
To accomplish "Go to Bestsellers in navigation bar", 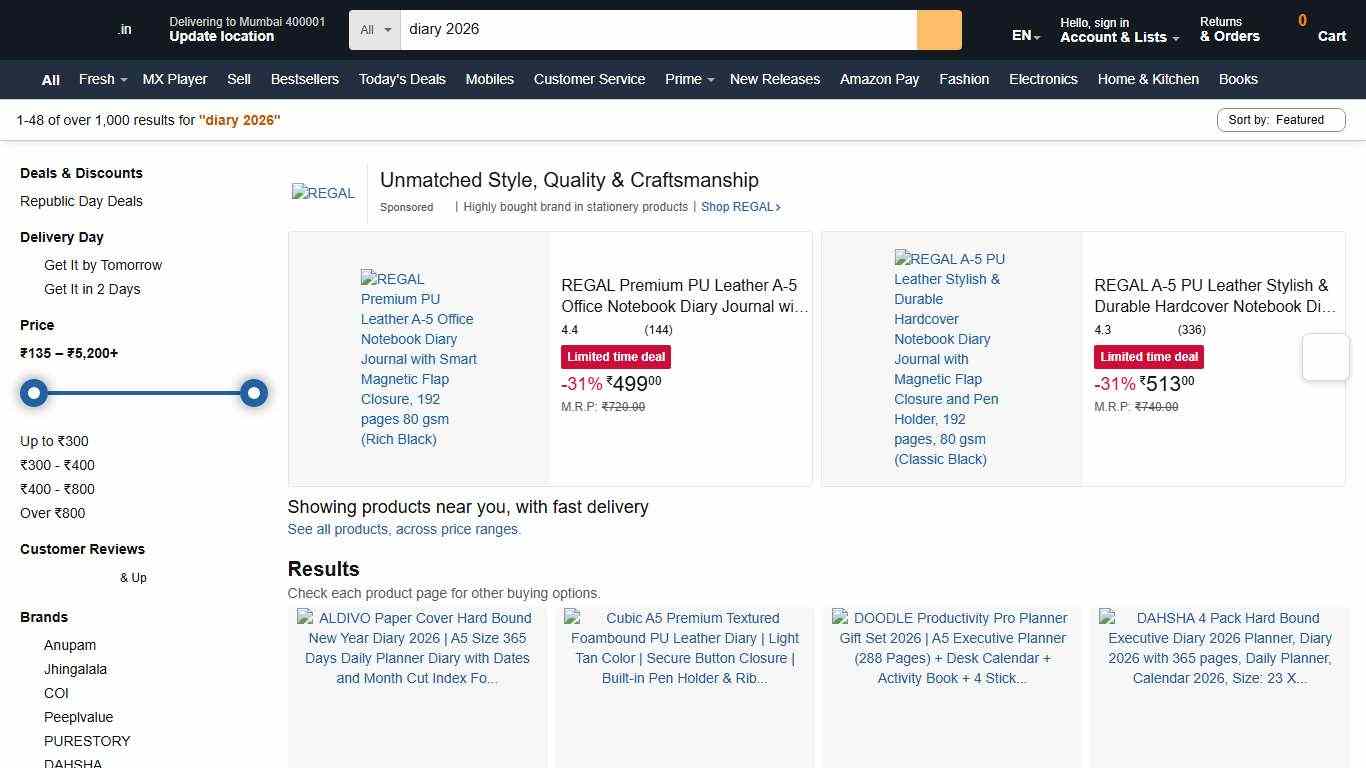I will pos(304,79).
